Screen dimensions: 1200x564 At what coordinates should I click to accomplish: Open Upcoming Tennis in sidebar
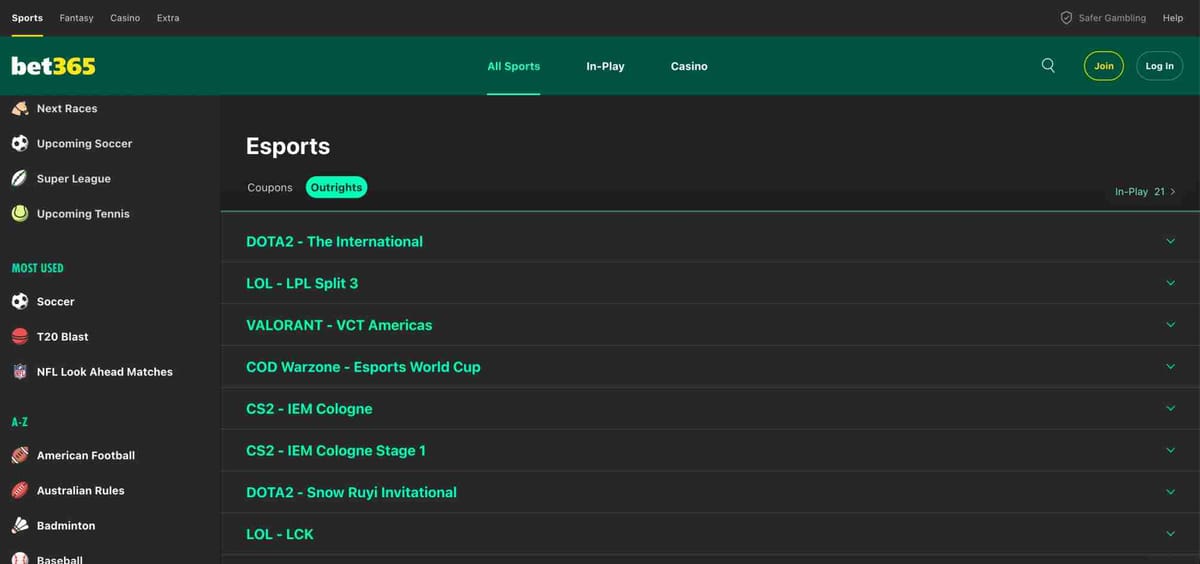pos(83,213)
